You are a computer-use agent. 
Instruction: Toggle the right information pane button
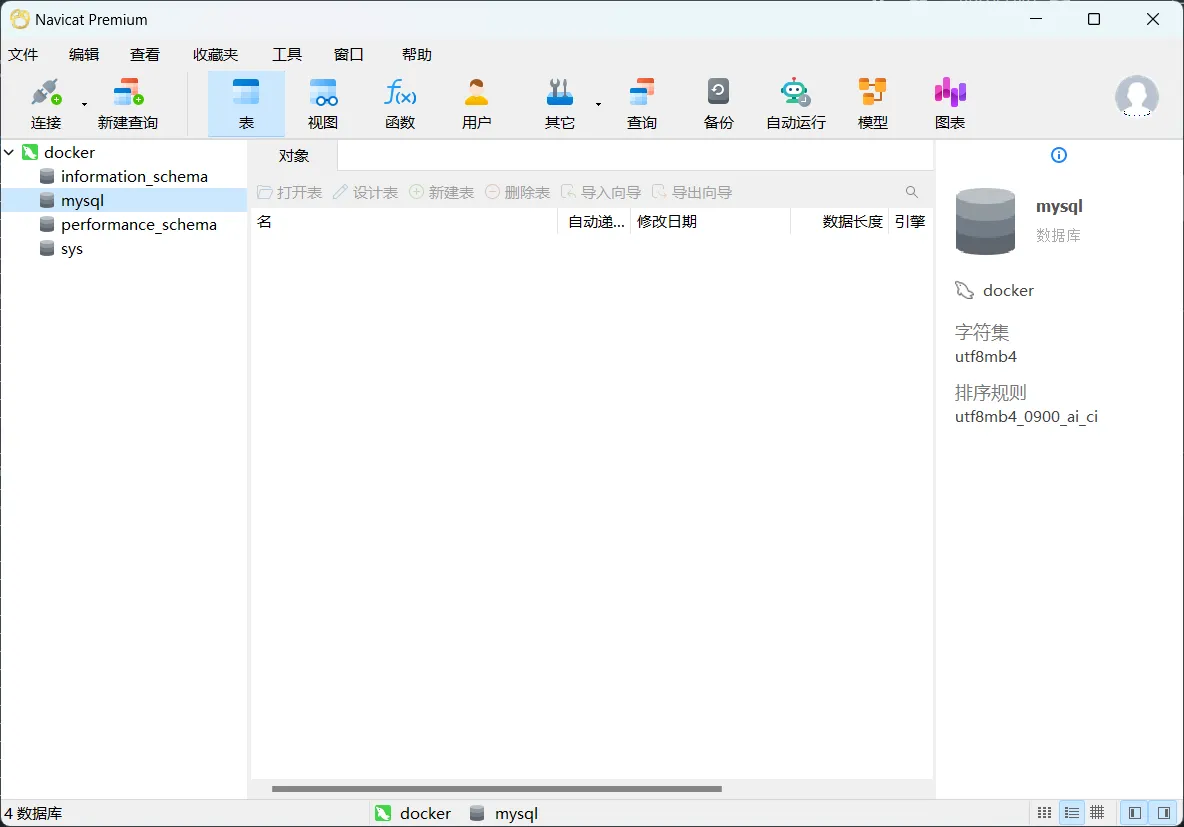(x=1163, y=813)
